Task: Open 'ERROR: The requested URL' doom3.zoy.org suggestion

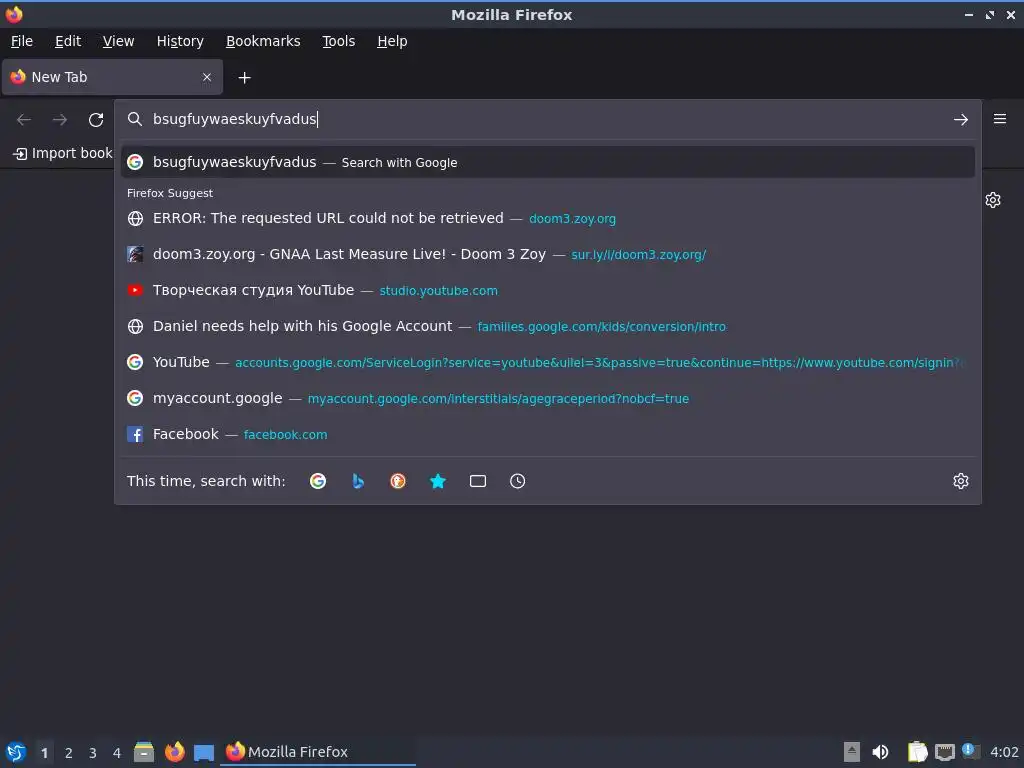Action: [x=547, y=218]
